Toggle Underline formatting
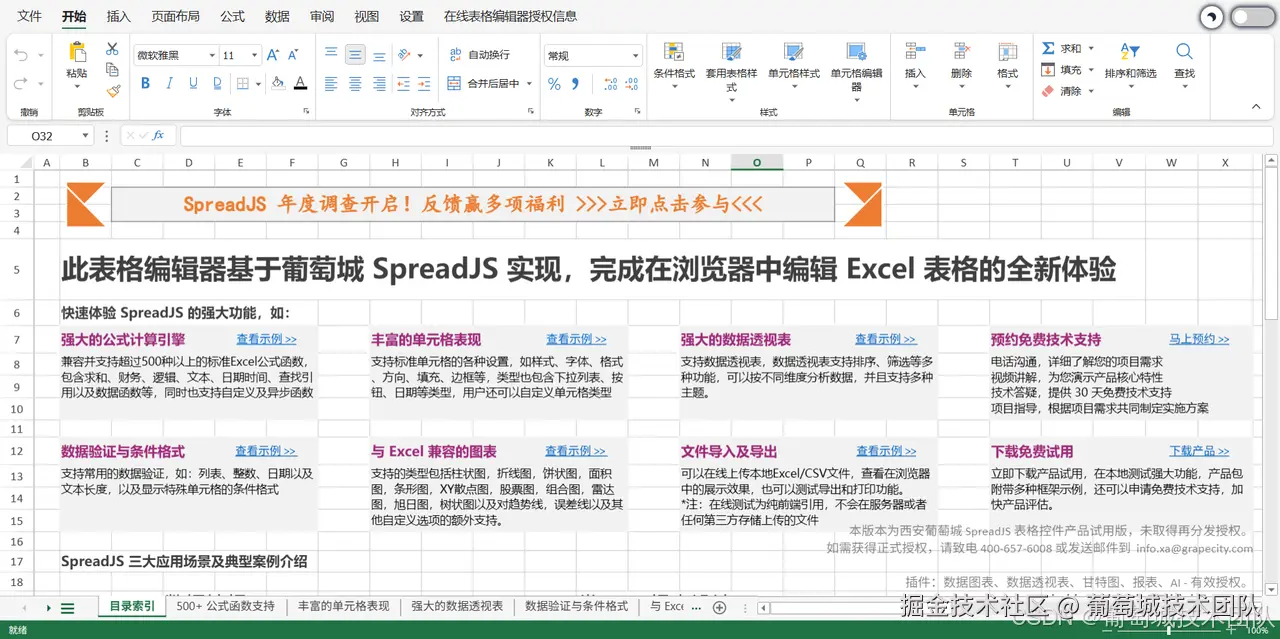Viewport: 1280px width, 639px height. coord(192,84)
